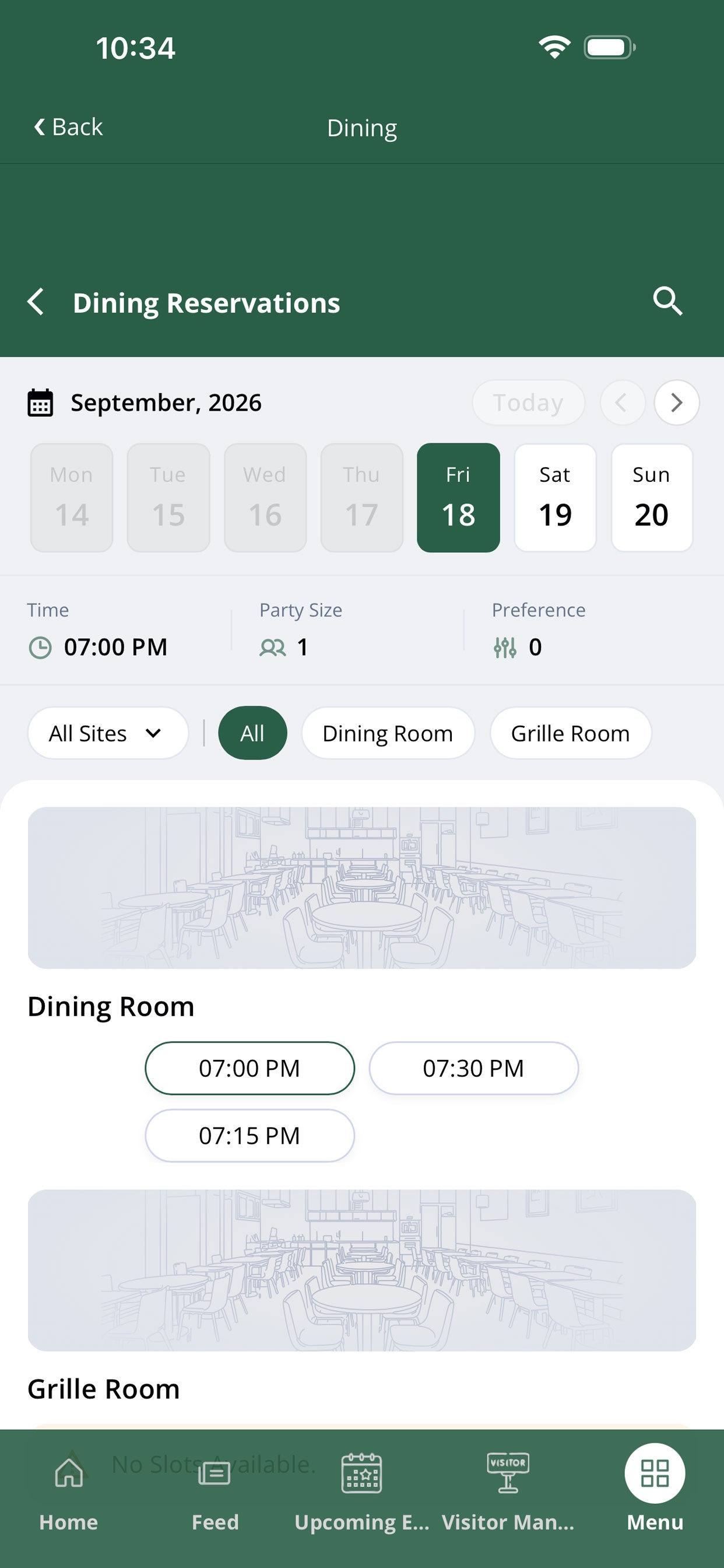Filter by the Dining Room chip
This screenshot has height=1568, width=724.
tap(388, 733)
